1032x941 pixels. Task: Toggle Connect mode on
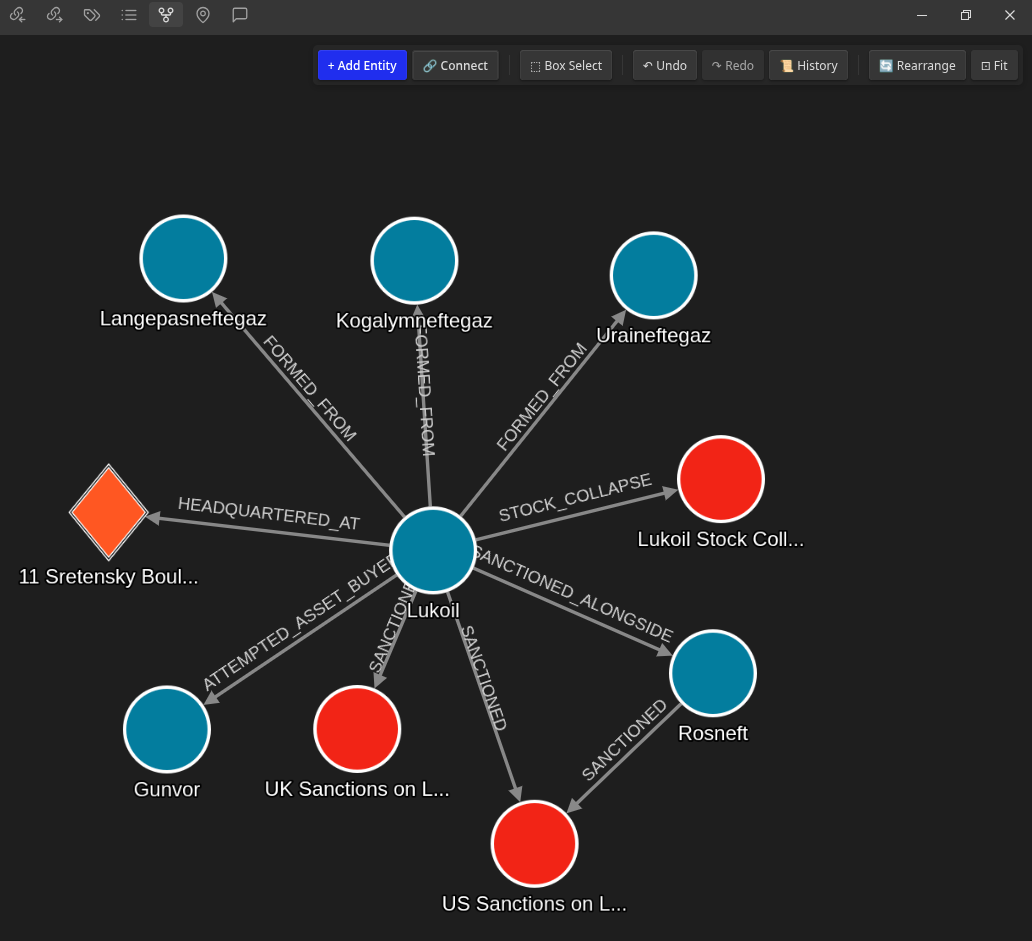[455, 65]
